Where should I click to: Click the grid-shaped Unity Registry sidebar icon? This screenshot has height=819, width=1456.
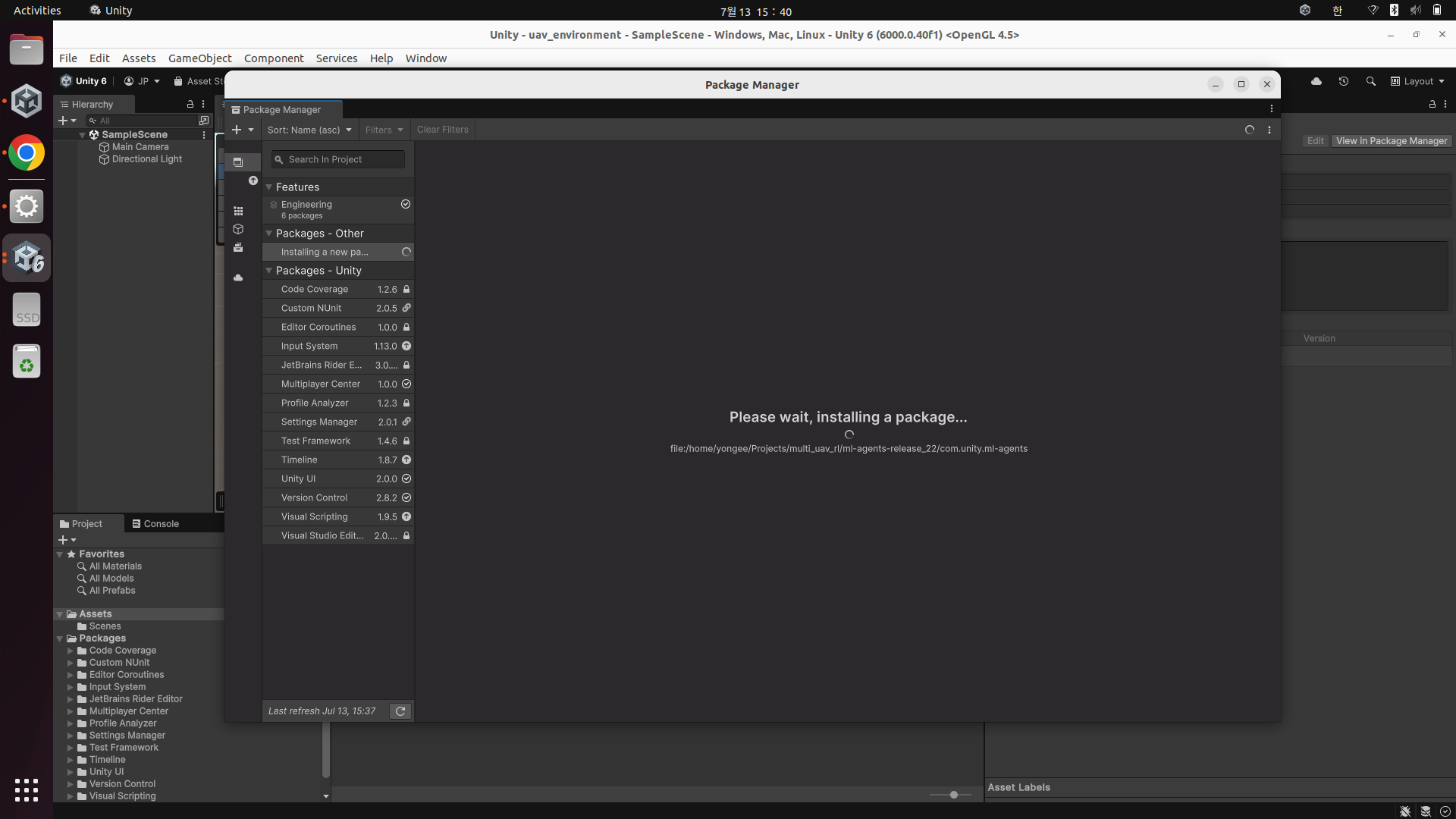point(238,211)
